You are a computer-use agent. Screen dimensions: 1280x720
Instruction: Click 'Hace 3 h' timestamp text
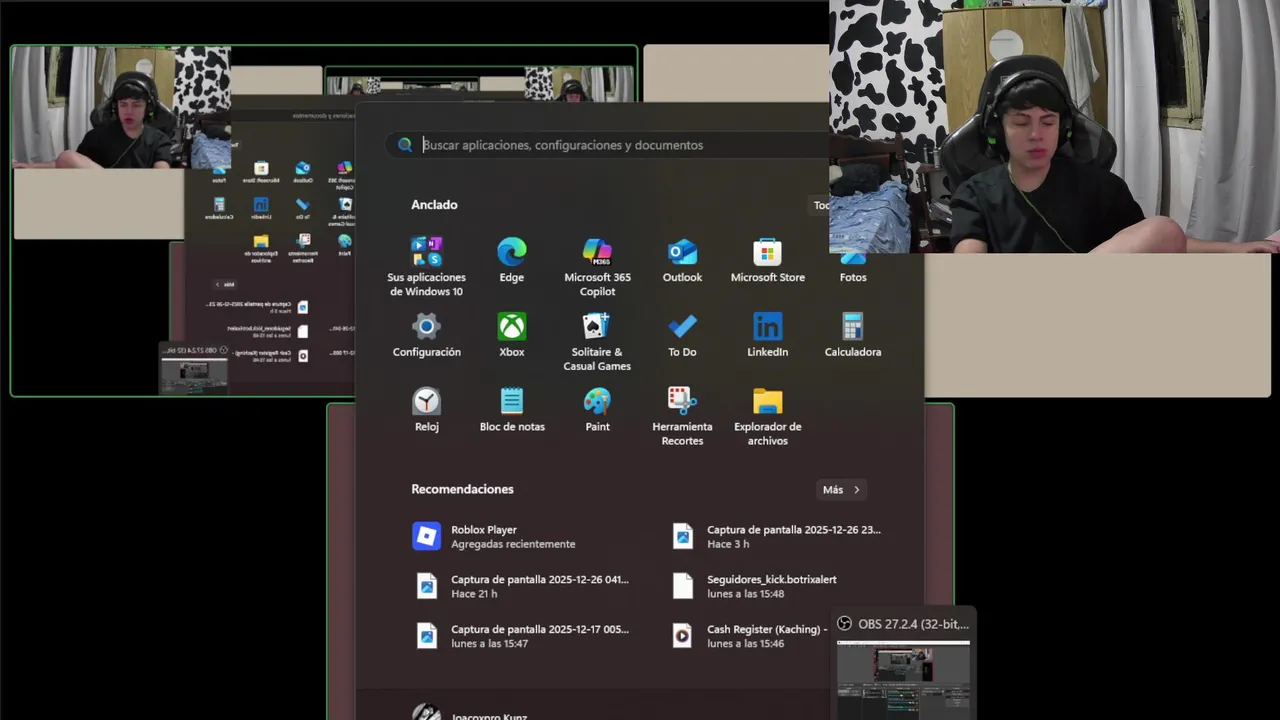(728, 544)
